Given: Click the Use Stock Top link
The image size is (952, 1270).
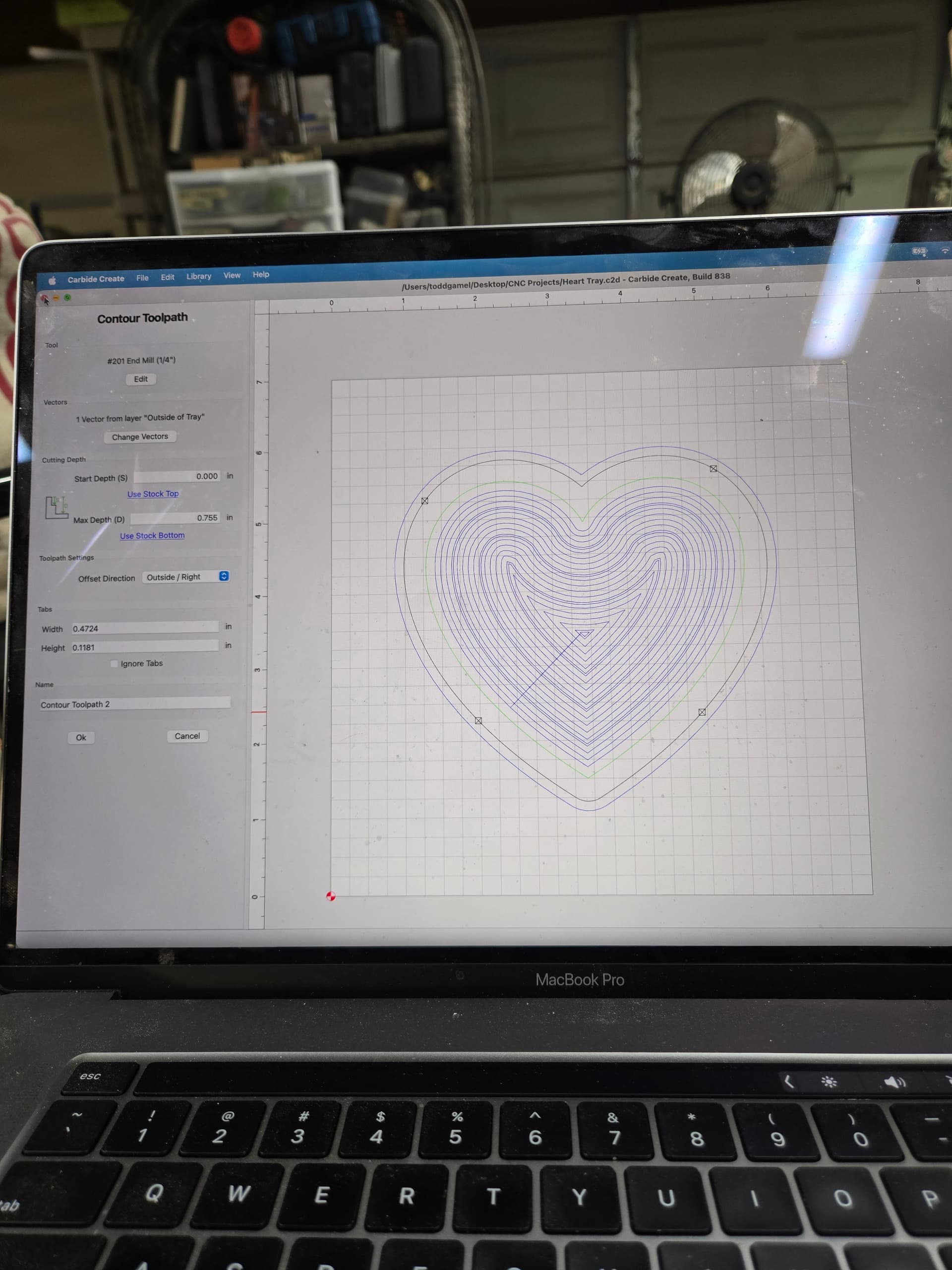Looking at the screenshot, I should (x=153, y=494).
